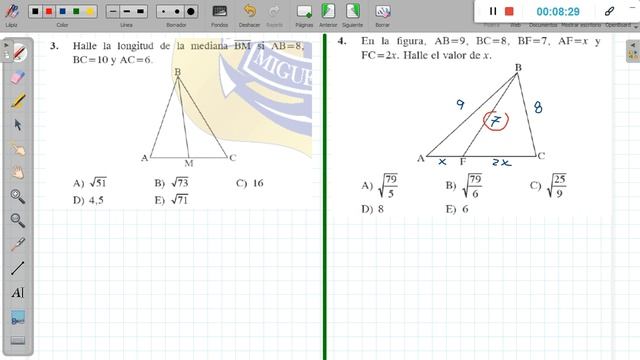The height and width of the screenshot is (360, 640).
Task: Click the handwritten 9 beside side AB
Action: tap(460, 104)
